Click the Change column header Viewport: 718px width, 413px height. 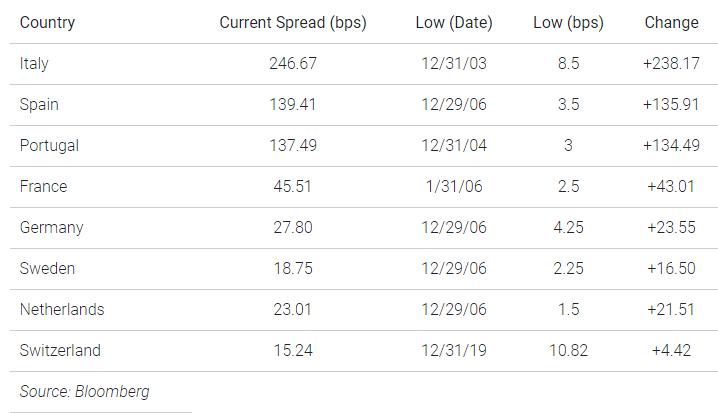click(x=671, y=23)
